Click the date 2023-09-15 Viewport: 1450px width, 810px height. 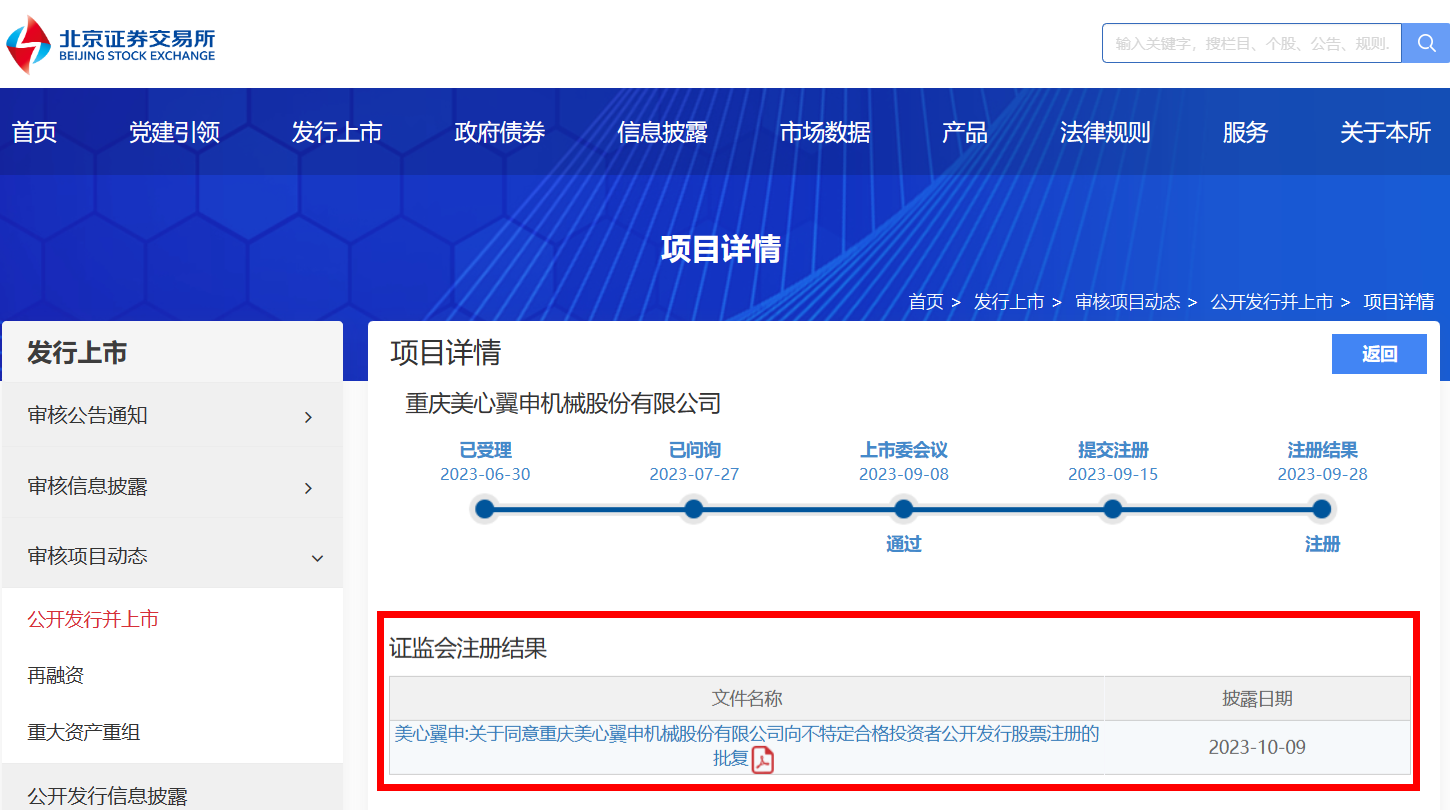1113,474
